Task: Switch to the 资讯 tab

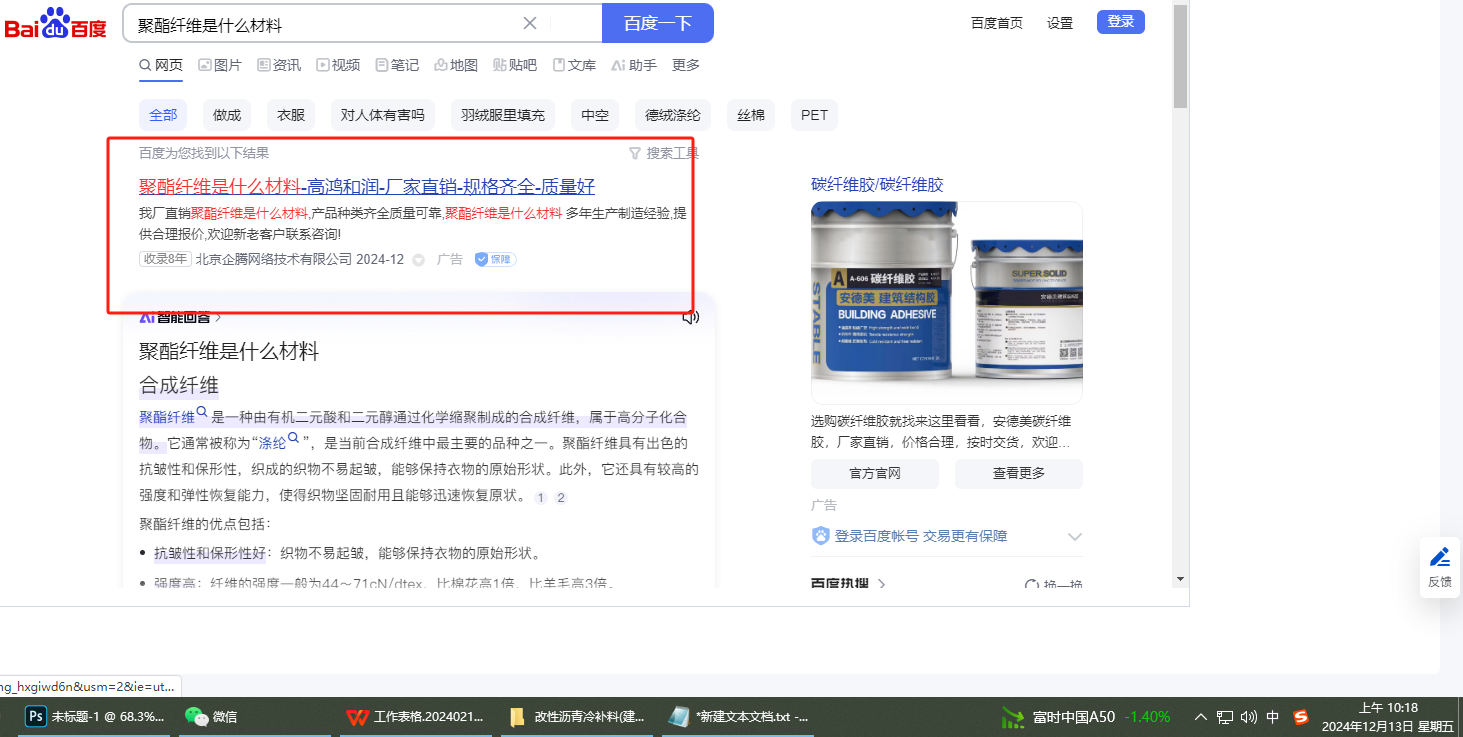Action: point(279,65)
